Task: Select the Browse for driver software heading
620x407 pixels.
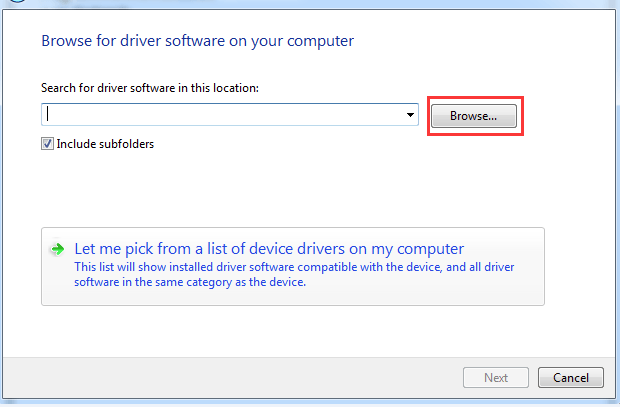Action: click(198, 41)
